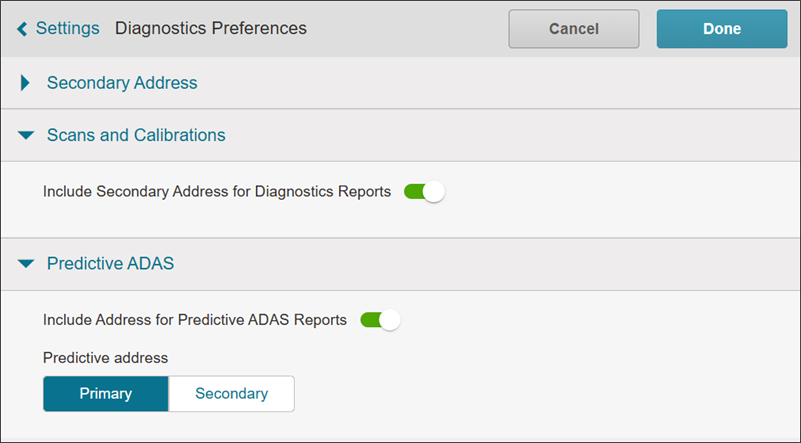Click the down triangle beside Scans and Calibrations
This screenshot has height=443, width=801.
point(26,135)
